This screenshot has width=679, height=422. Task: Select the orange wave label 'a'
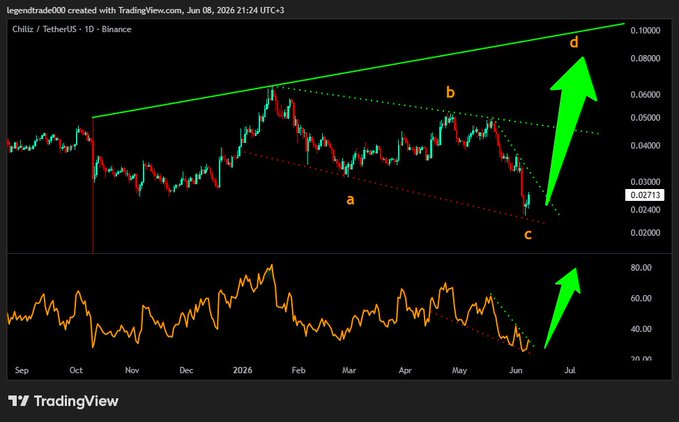[350, 200]
